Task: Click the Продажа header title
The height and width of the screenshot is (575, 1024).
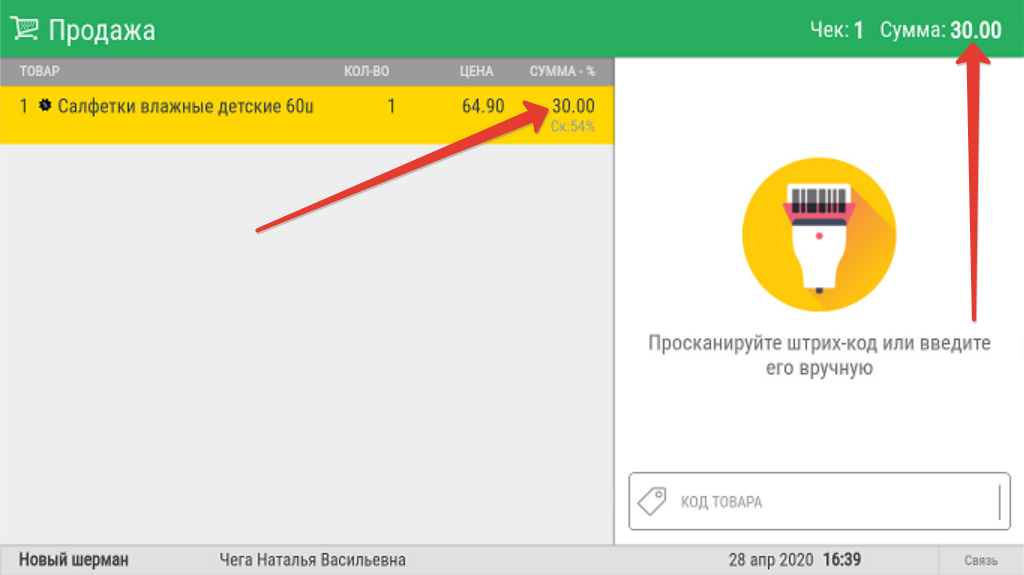Action: coord(102,30)
